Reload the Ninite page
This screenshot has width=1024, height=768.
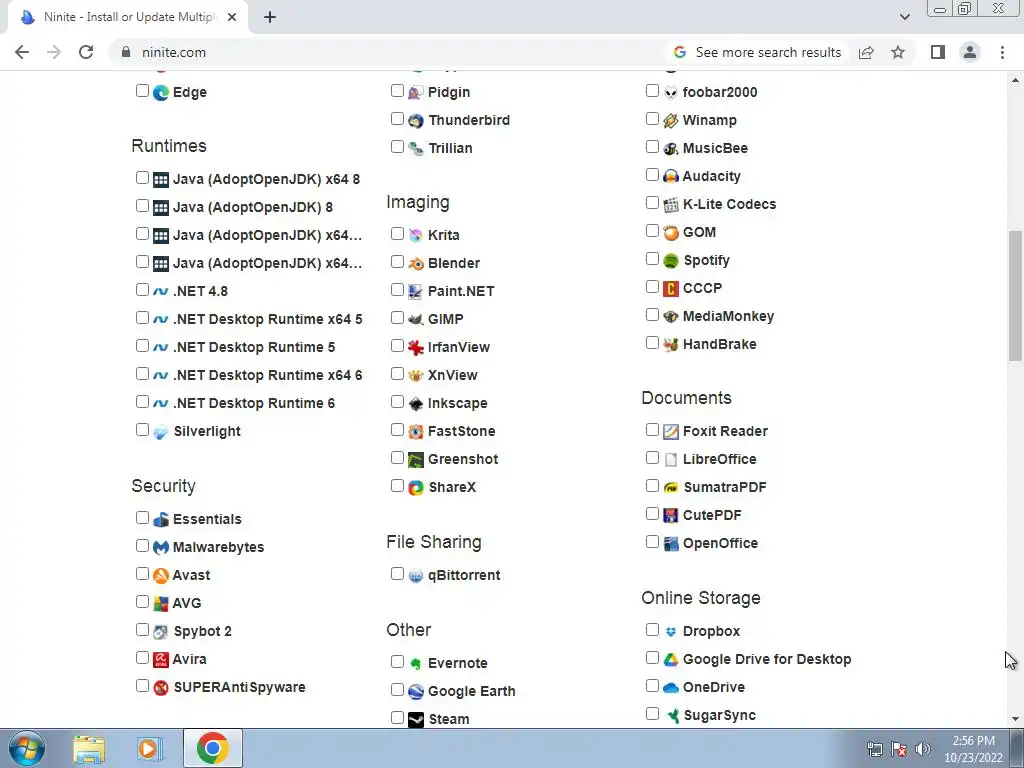tap(86, 52)
